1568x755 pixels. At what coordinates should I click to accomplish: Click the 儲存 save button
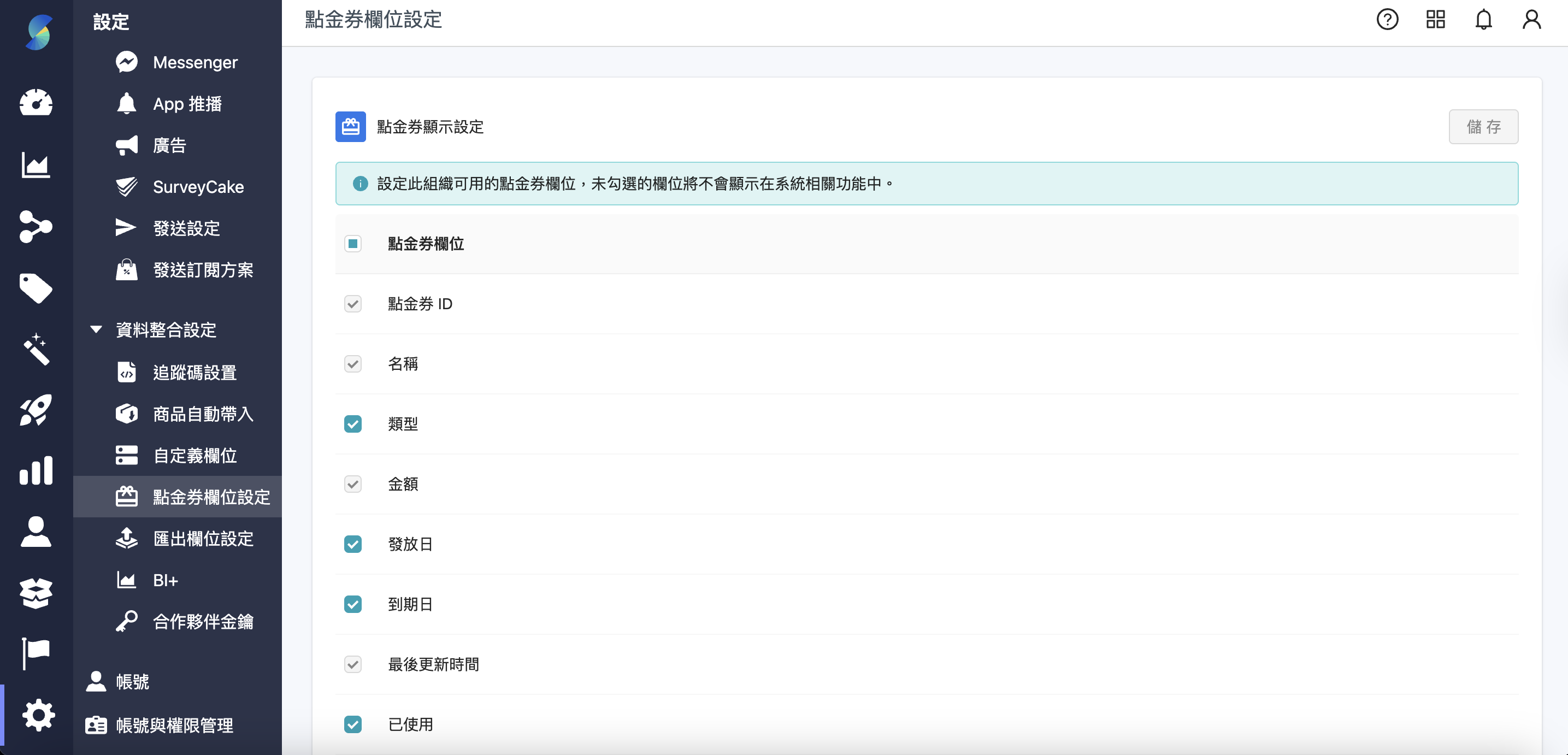(1483, 127)
